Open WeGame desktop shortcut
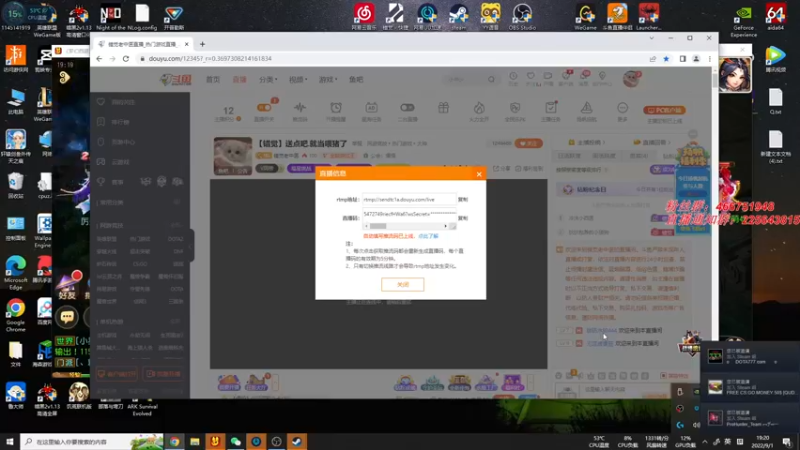 tap(585, 16)
